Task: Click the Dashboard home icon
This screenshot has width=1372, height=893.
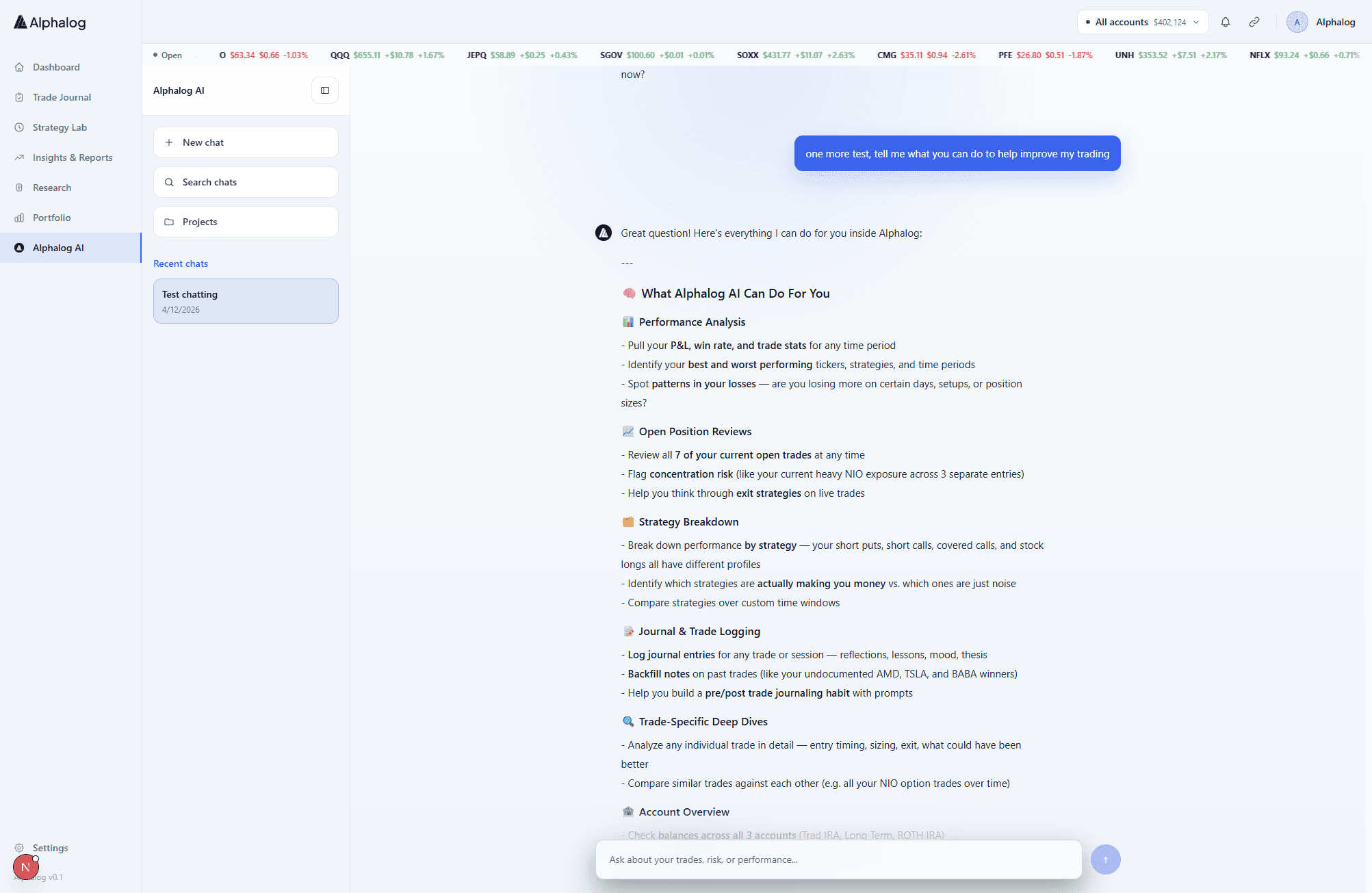Action: tap(19, 67)
